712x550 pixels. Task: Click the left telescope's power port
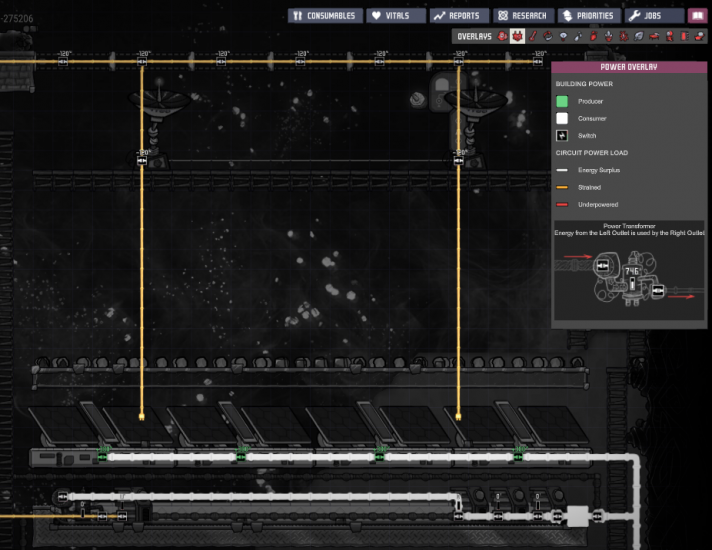point(142,161)
